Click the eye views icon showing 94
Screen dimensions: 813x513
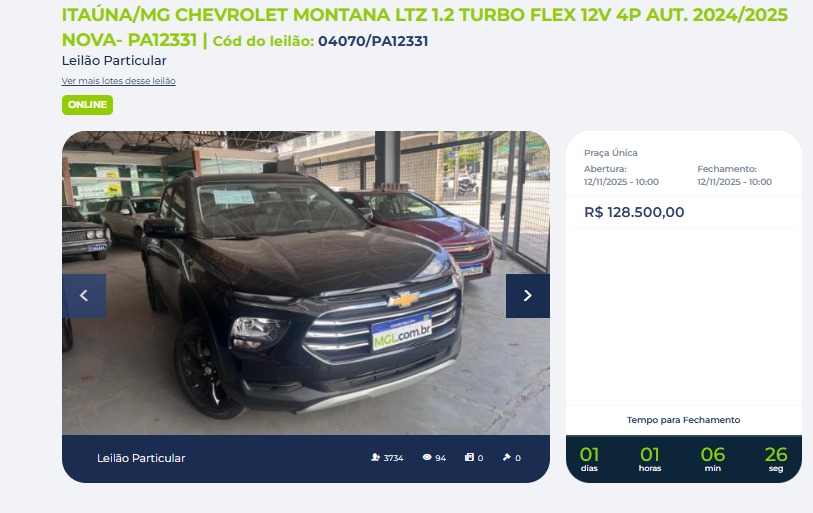coord(427,457)
